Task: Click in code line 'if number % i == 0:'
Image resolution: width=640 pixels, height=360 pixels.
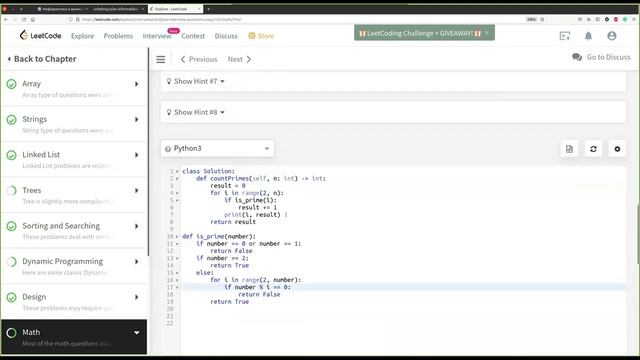Action: 257,287
